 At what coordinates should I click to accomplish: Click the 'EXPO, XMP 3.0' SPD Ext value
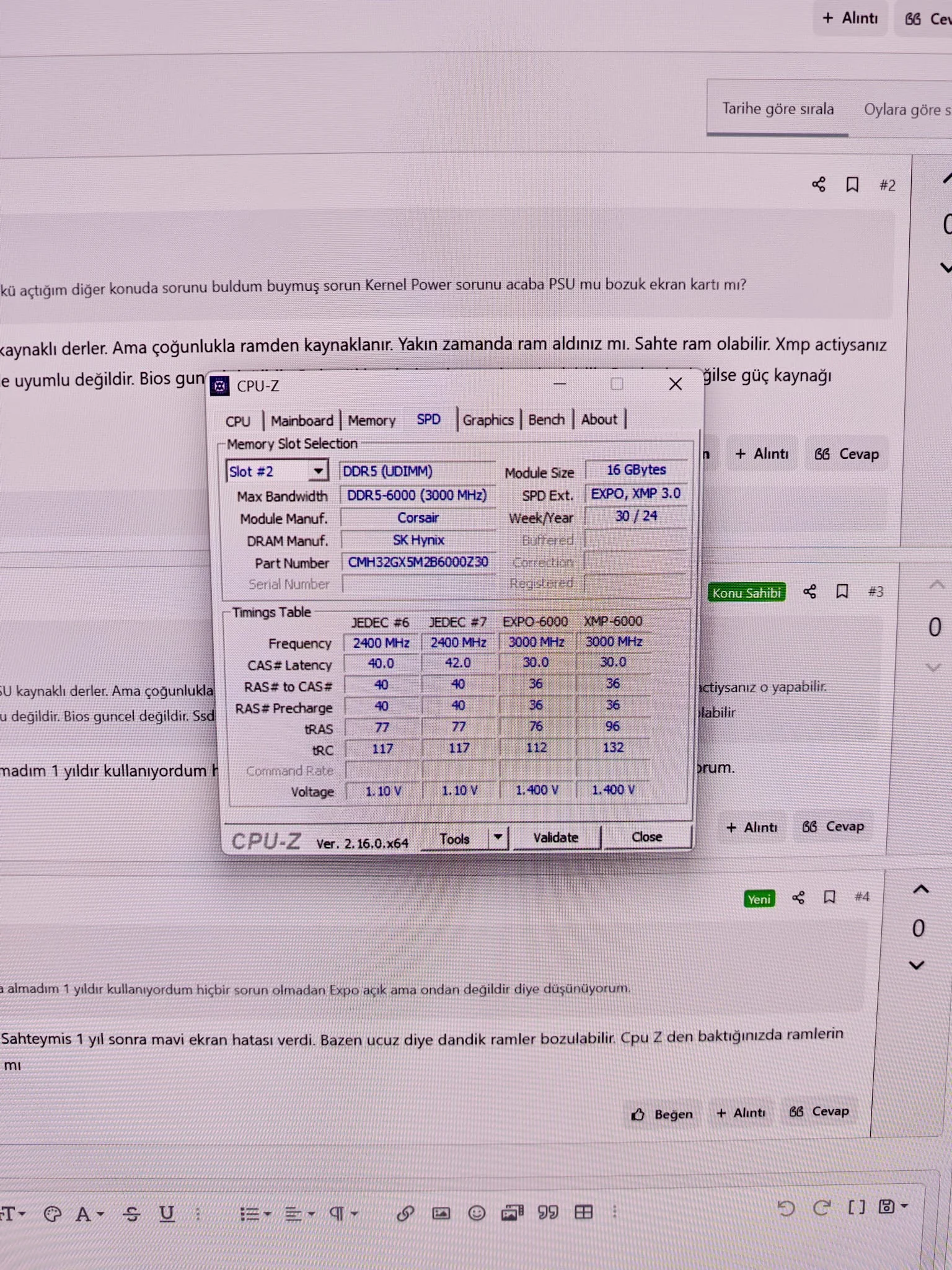636,493
